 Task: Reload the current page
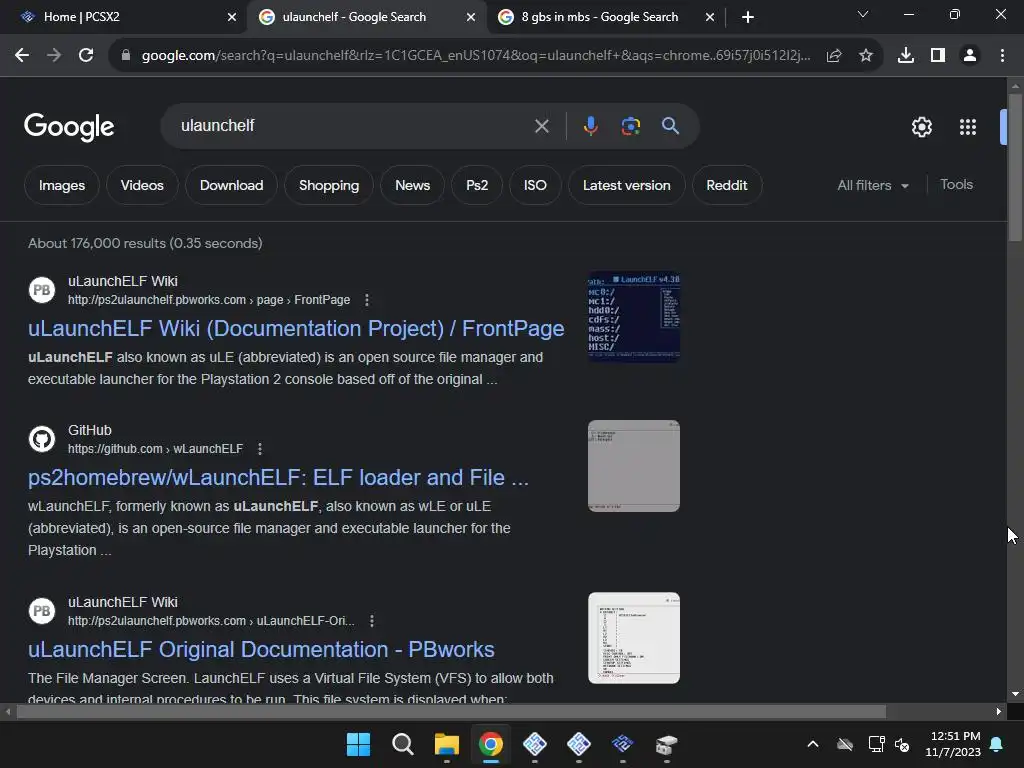86,56
